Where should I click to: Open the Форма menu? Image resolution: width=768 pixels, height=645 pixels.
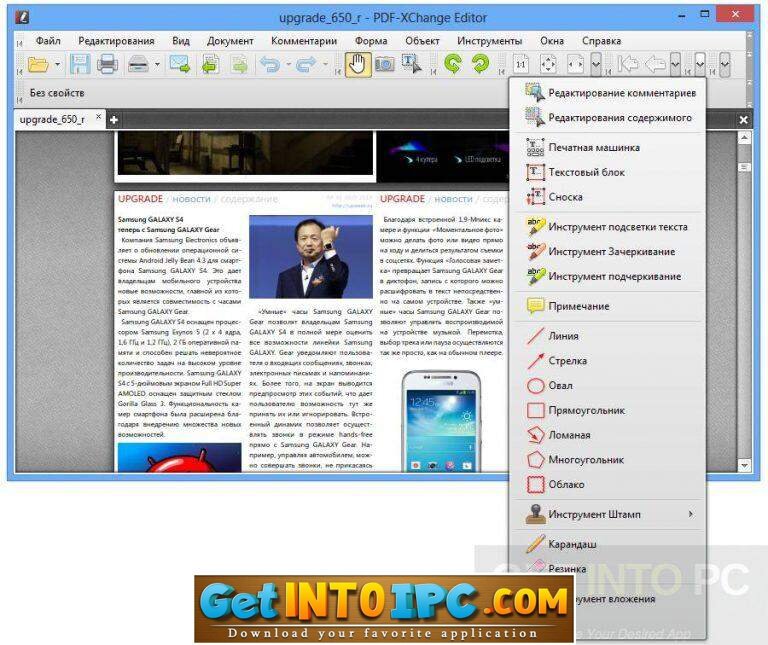point(371,41)
